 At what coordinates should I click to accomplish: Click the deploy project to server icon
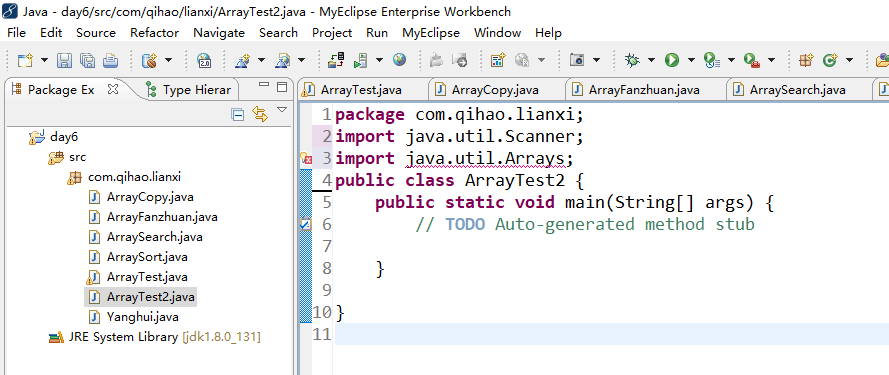(336, 60)
